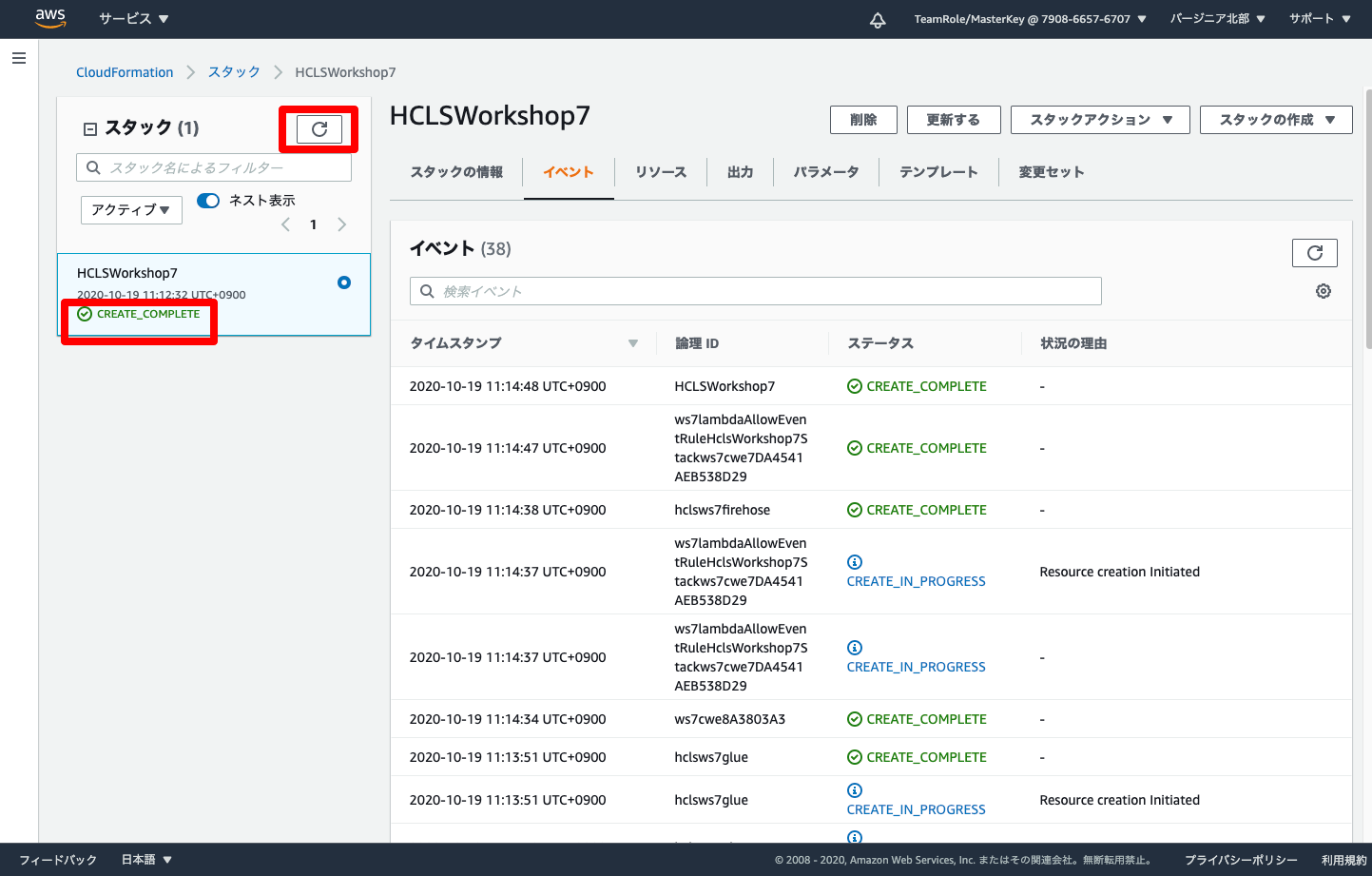Viewport: 1372px width, 876px height.
Task: Expand the Stack actions dropdown
Action: 1100,120
